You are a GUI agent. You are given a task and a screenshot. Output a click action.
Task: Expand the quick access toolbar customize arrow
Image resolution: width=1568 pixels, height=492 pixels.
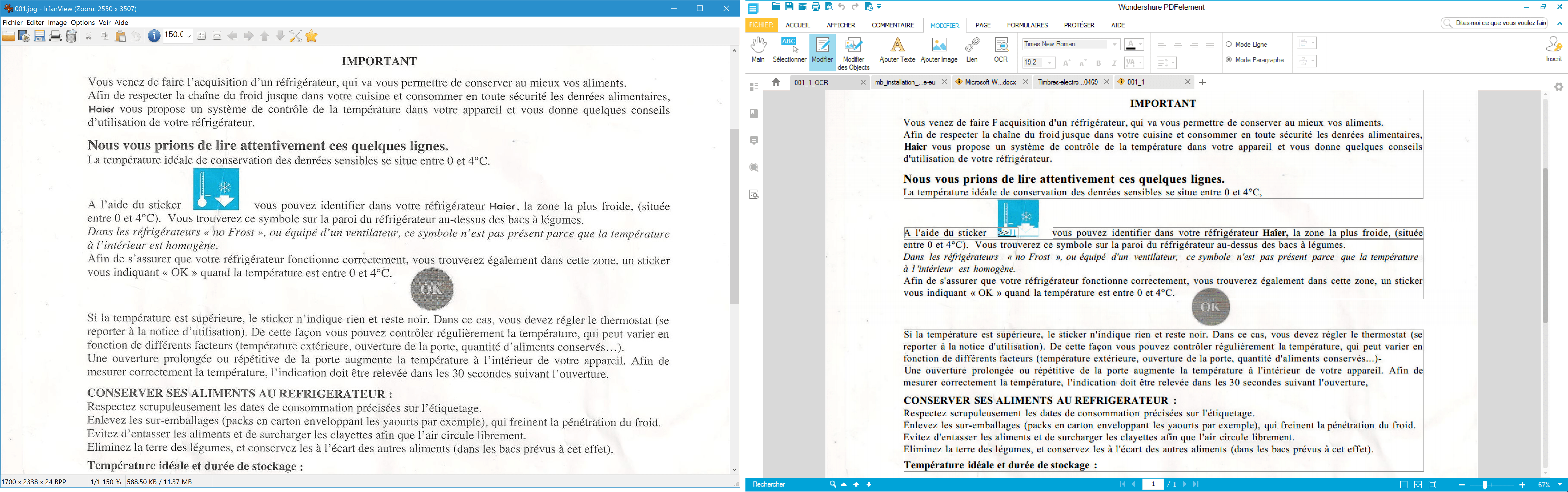(x=879, y=7)
